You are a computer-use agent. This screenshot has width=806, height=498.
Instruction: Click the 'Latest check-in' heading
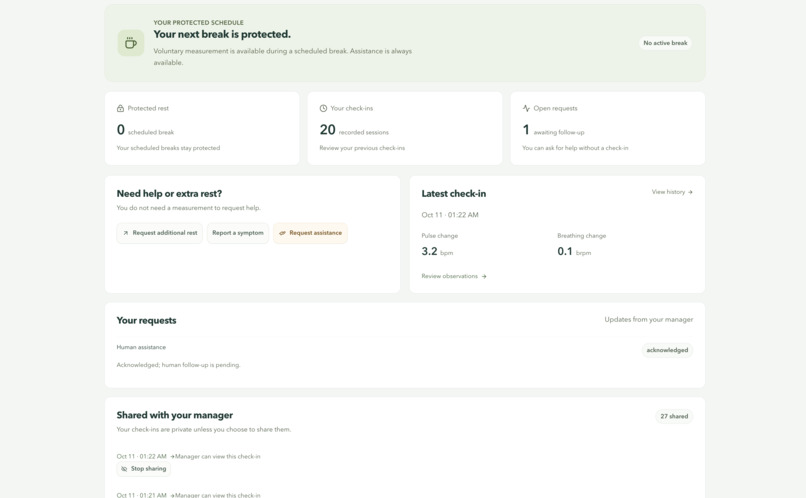[x=453, y=194]
